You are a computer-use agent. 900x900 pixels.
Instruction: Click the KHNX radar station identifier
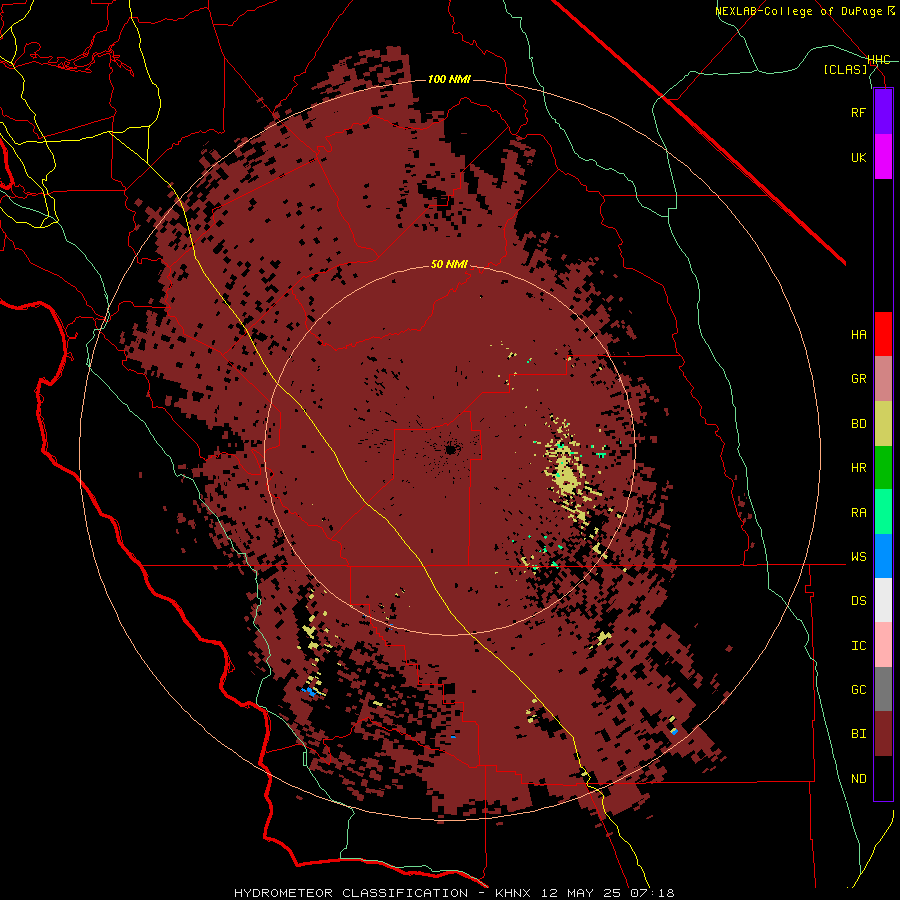point(515,893)
